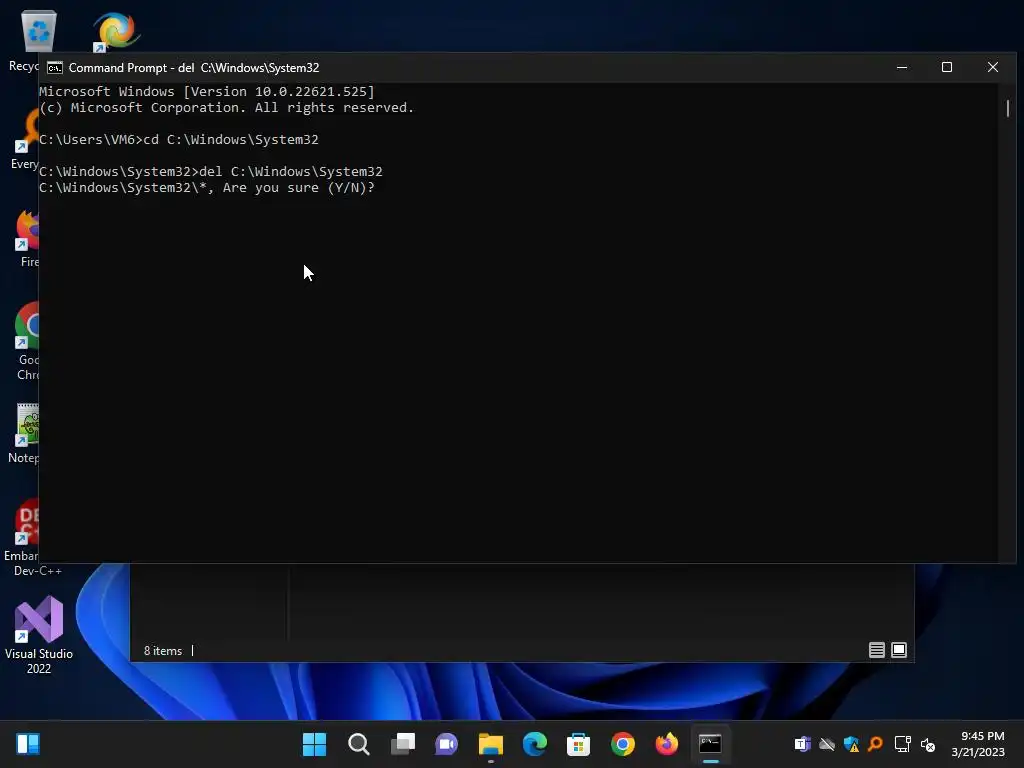Launch Microsoft Edge from the taskbar

535,744
